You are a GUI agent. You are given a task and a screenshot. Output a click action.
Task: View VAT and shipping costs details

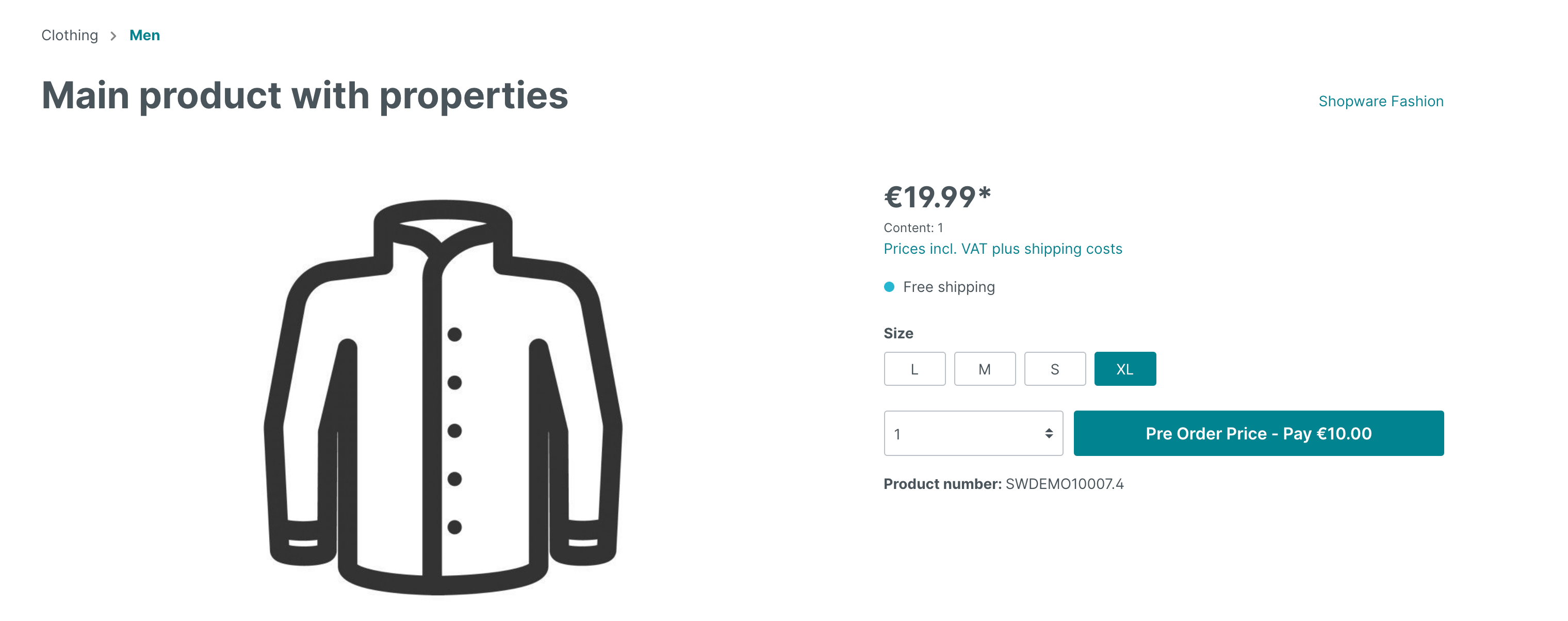click(x=1003, y=249)
